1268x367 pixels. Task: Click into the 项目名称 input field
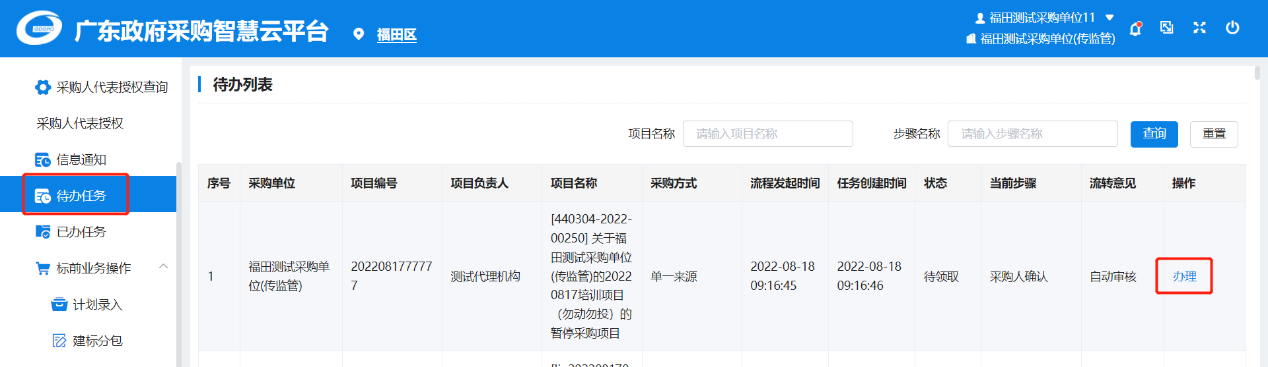768,133
